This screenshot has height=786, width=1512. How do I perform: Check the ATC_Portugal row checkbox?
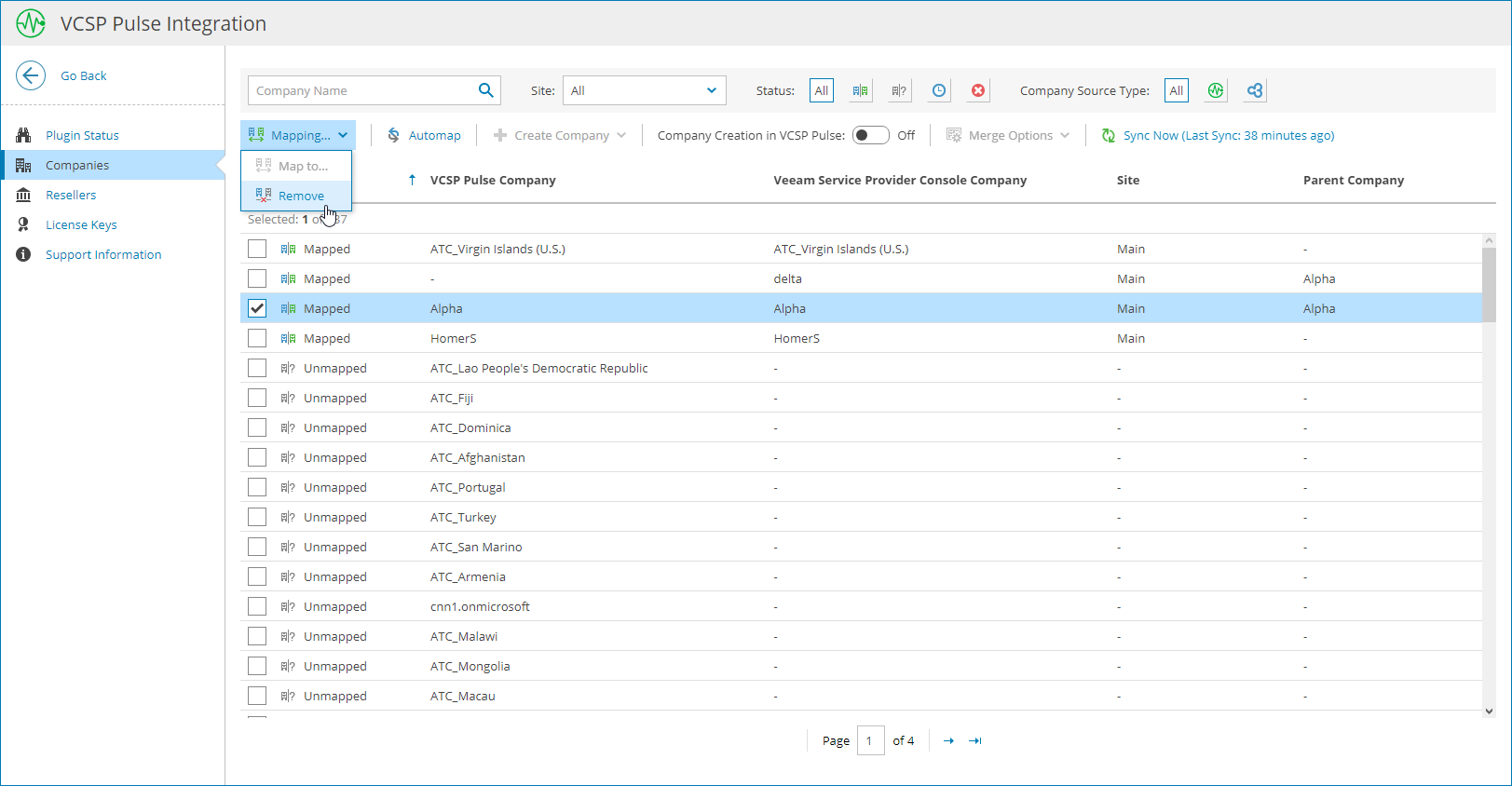tap(257, 487)
